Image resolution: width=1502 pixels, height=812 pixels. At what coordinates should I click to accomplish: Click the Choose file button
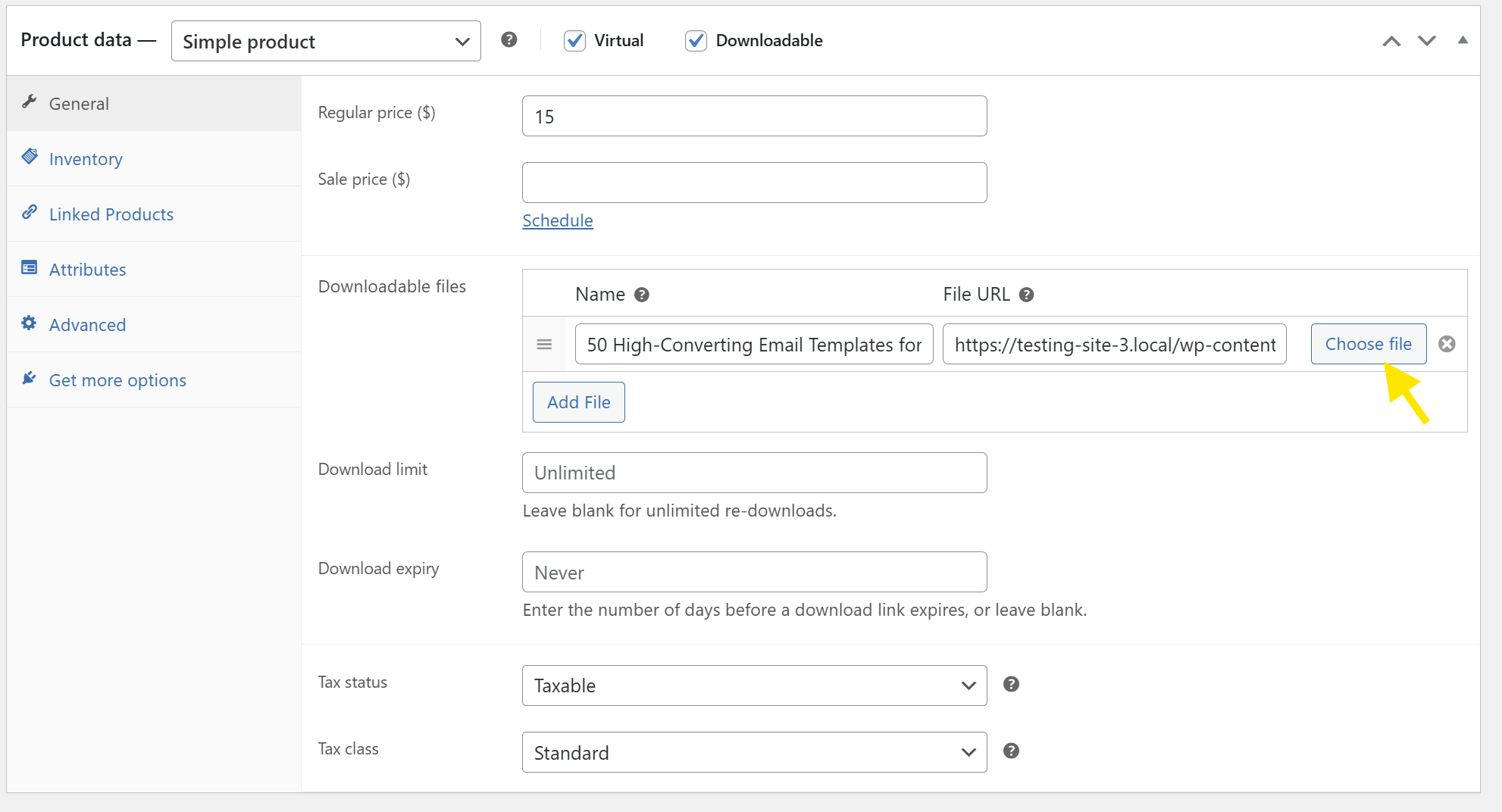pyautogui.click(x=1369, y=344)
